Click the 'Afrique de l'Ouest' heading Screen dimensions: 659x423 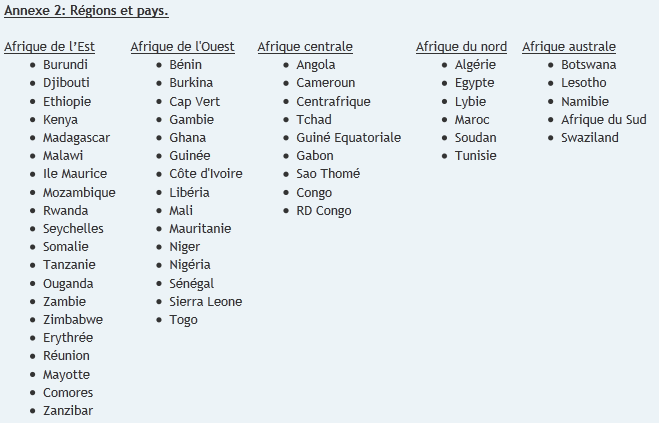pyautogui.click(x=182, y=47)
